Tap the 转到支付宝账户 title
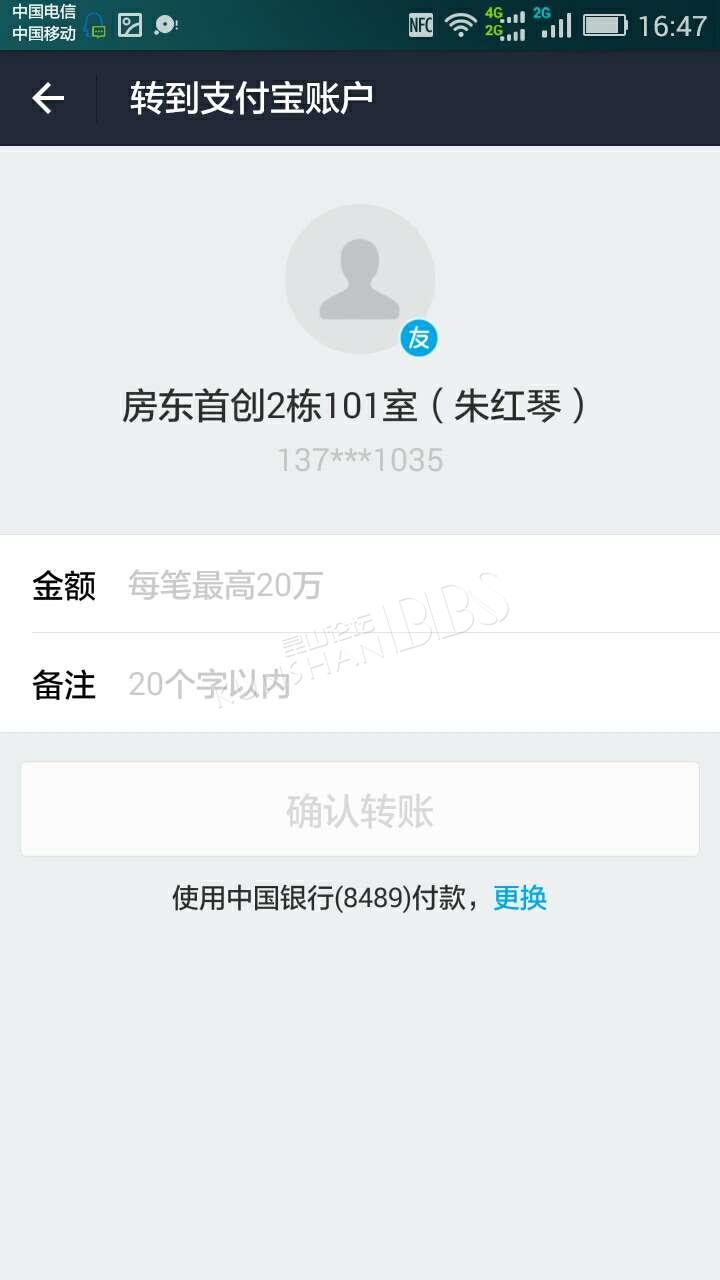 coord(252,98)
